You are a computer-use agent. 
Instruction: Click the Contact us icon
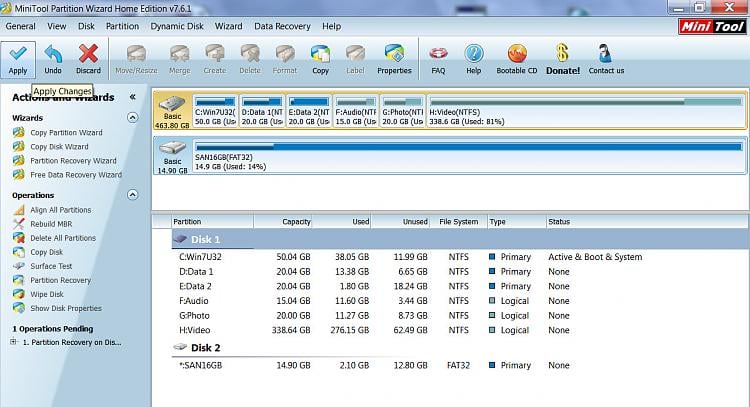coord(606,54)
